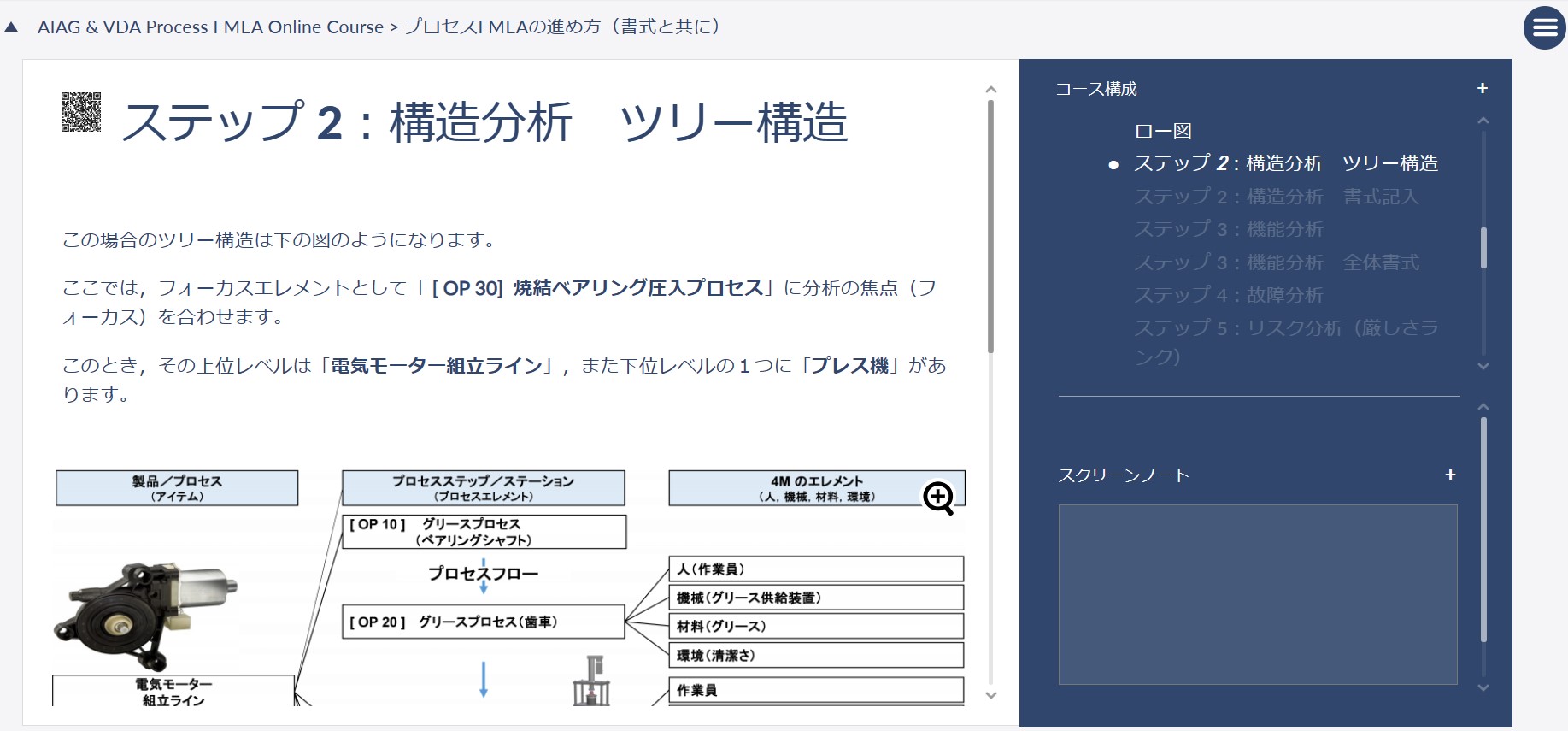The height and width of the screenshot is (731, 1568).
Task: Click the スクリーンノート heading
Action: point(1124,475)
